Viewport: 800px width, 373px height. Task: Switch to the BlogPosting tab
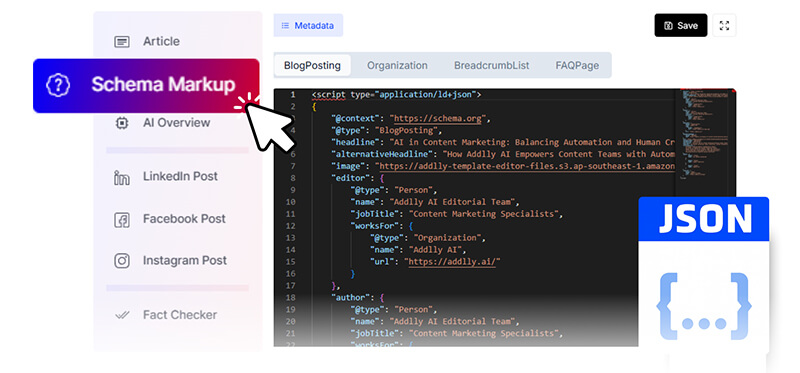[312, 65]
